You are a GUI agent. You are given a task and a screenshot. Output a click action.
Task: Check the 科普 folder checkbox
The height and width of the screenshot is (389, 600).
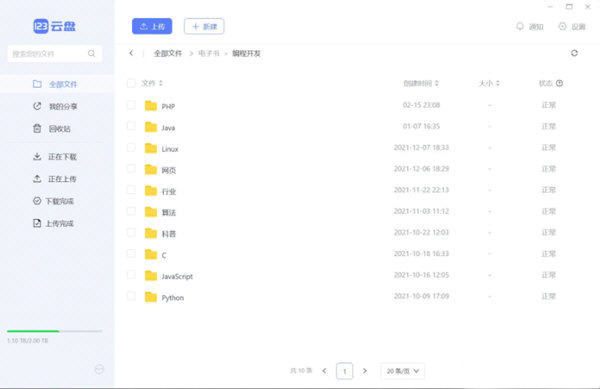coord(131,232)
